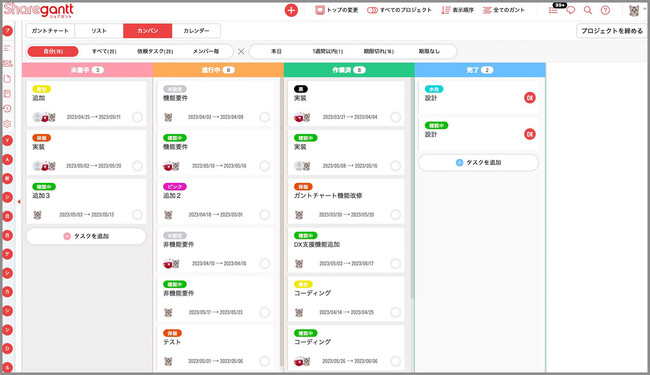Check the circle on テスト task card
This screenshot has height=375, width=650.
click(x=264, y=361)
